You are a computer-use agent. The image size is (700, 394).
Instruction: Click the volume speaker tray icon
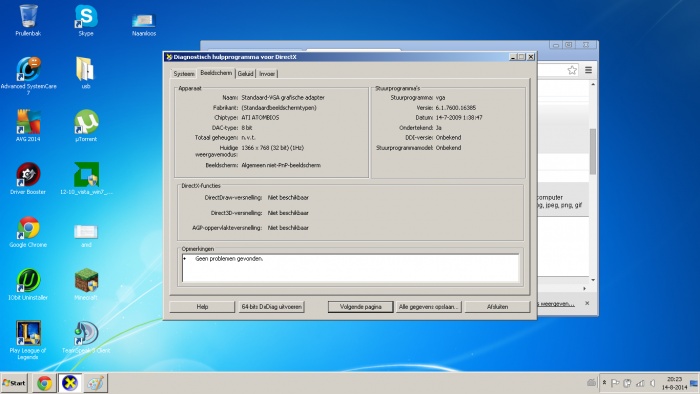click(653, 383)
